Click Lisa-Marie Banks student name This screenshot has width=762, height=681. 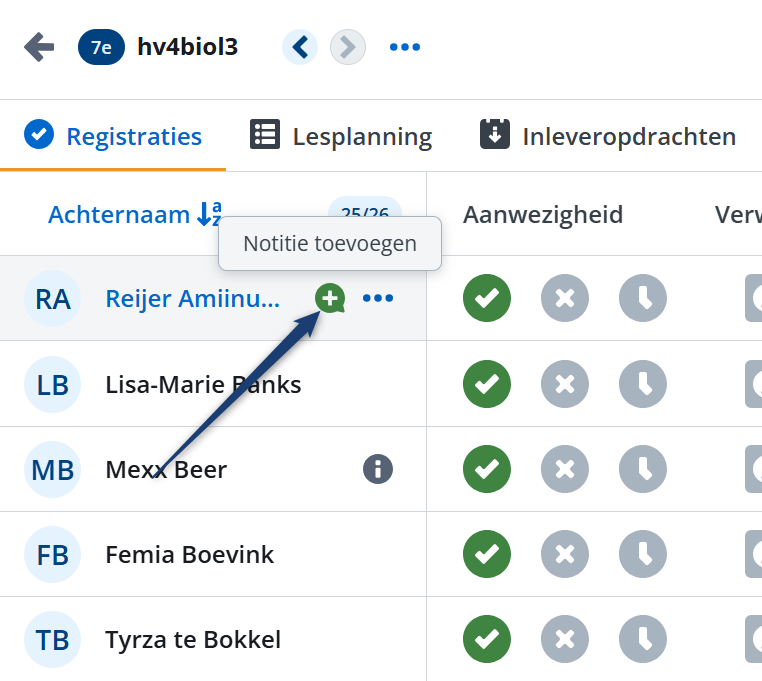[203, 384]
